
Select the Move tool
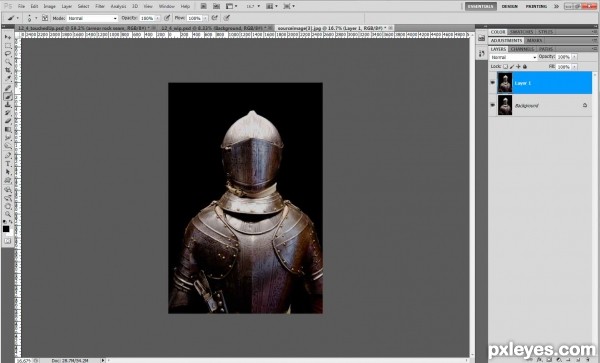(8, 37)
